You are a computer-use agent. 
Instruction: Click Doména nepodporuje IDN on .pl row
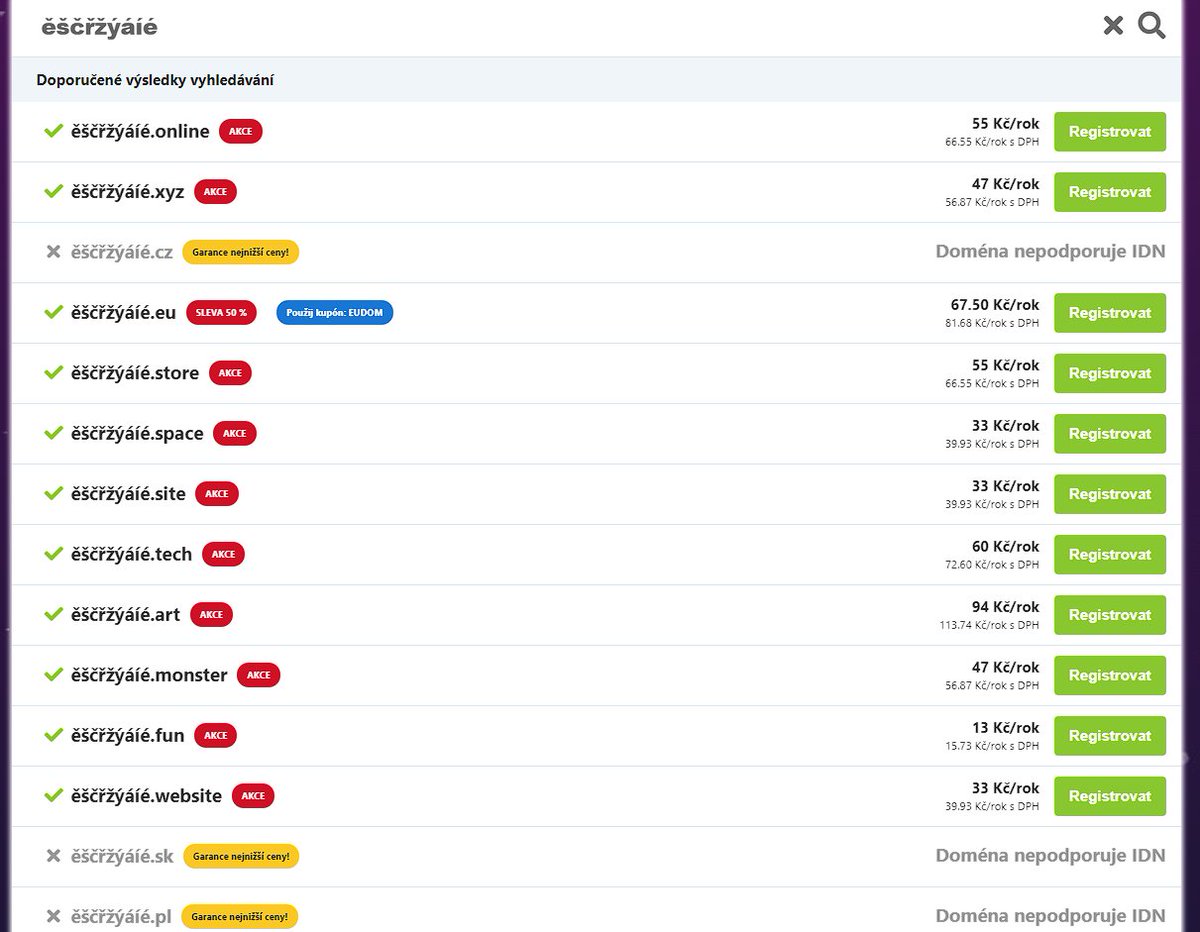tap(1050, 916)
